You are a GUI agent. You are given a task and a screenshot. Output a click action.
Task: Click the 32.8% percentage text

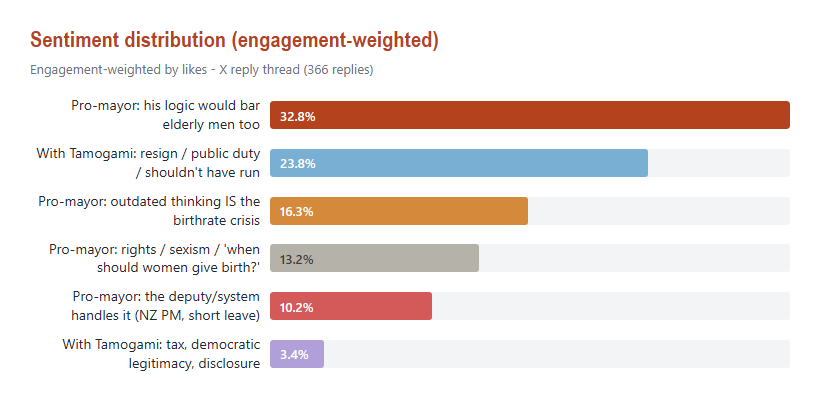(298, 117)
